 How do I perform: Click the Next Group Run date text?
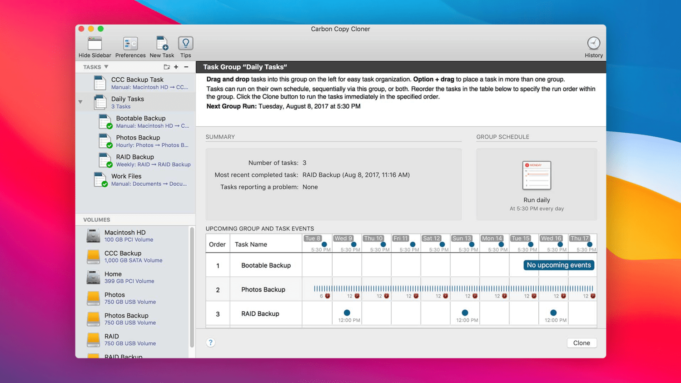click(309, 106)
